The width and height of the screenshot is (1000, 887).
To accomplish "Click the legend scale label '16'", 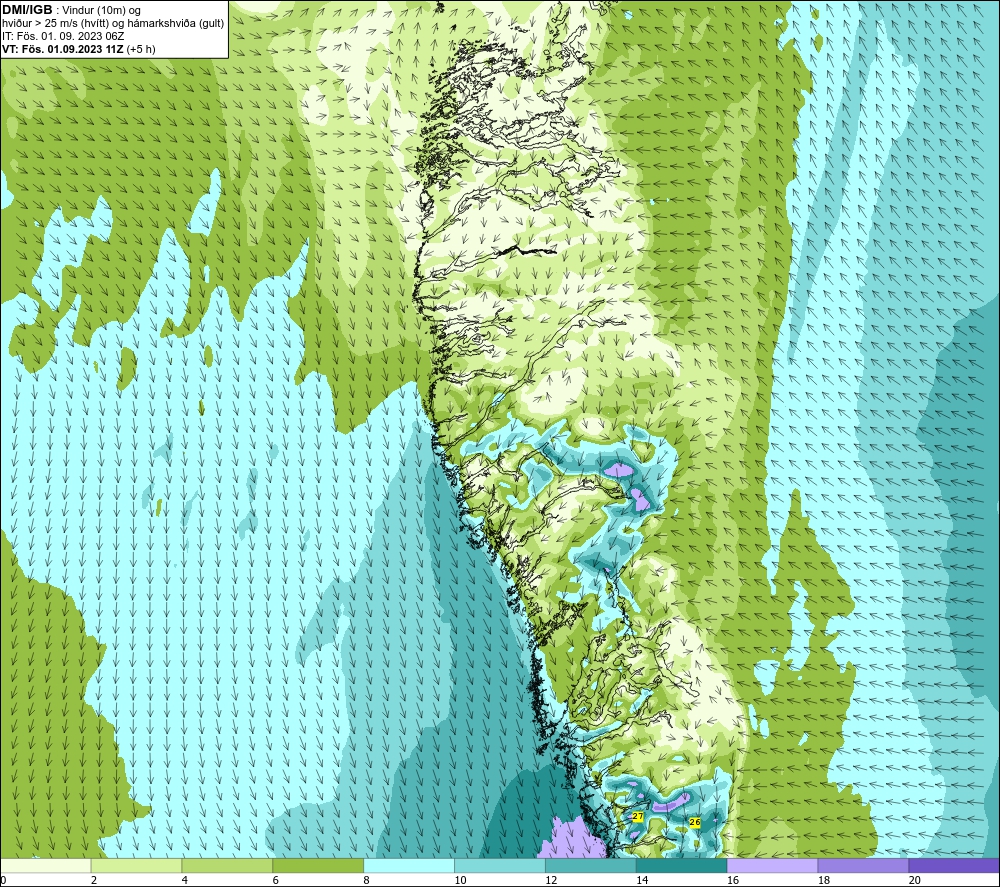I will coord(733,880).
